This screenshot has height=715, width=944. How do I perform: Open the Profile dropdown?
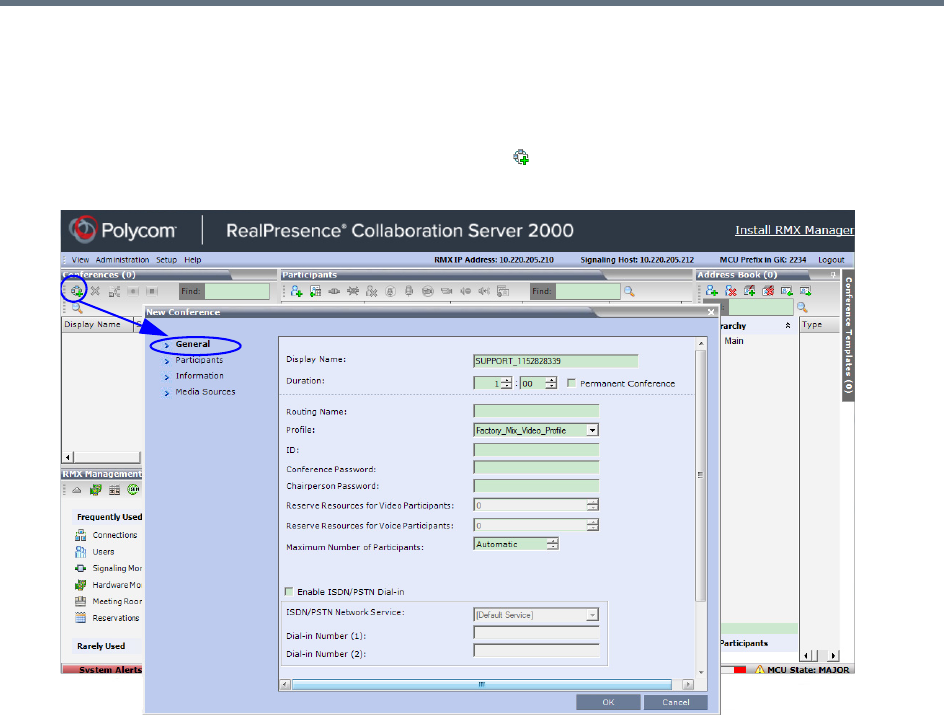[x=592, y=430]
